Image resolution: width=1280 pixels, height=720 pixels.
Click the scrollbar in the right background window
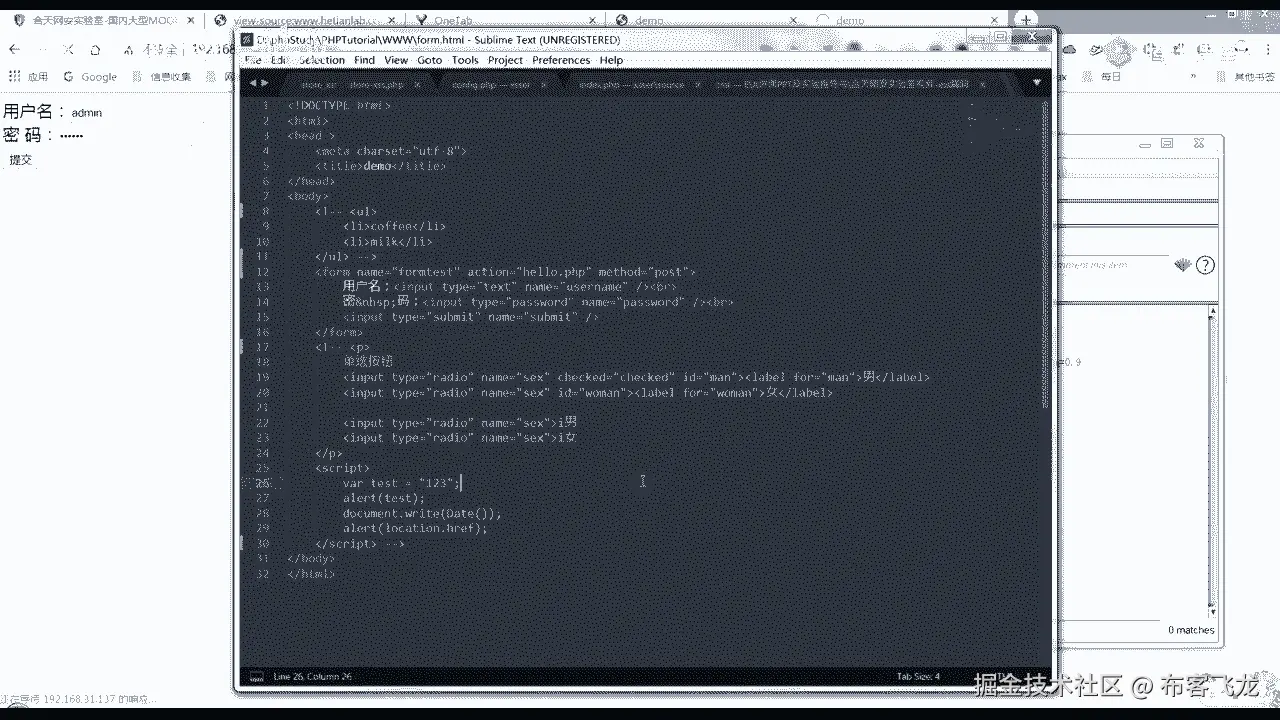click(x=1214, y=460)
